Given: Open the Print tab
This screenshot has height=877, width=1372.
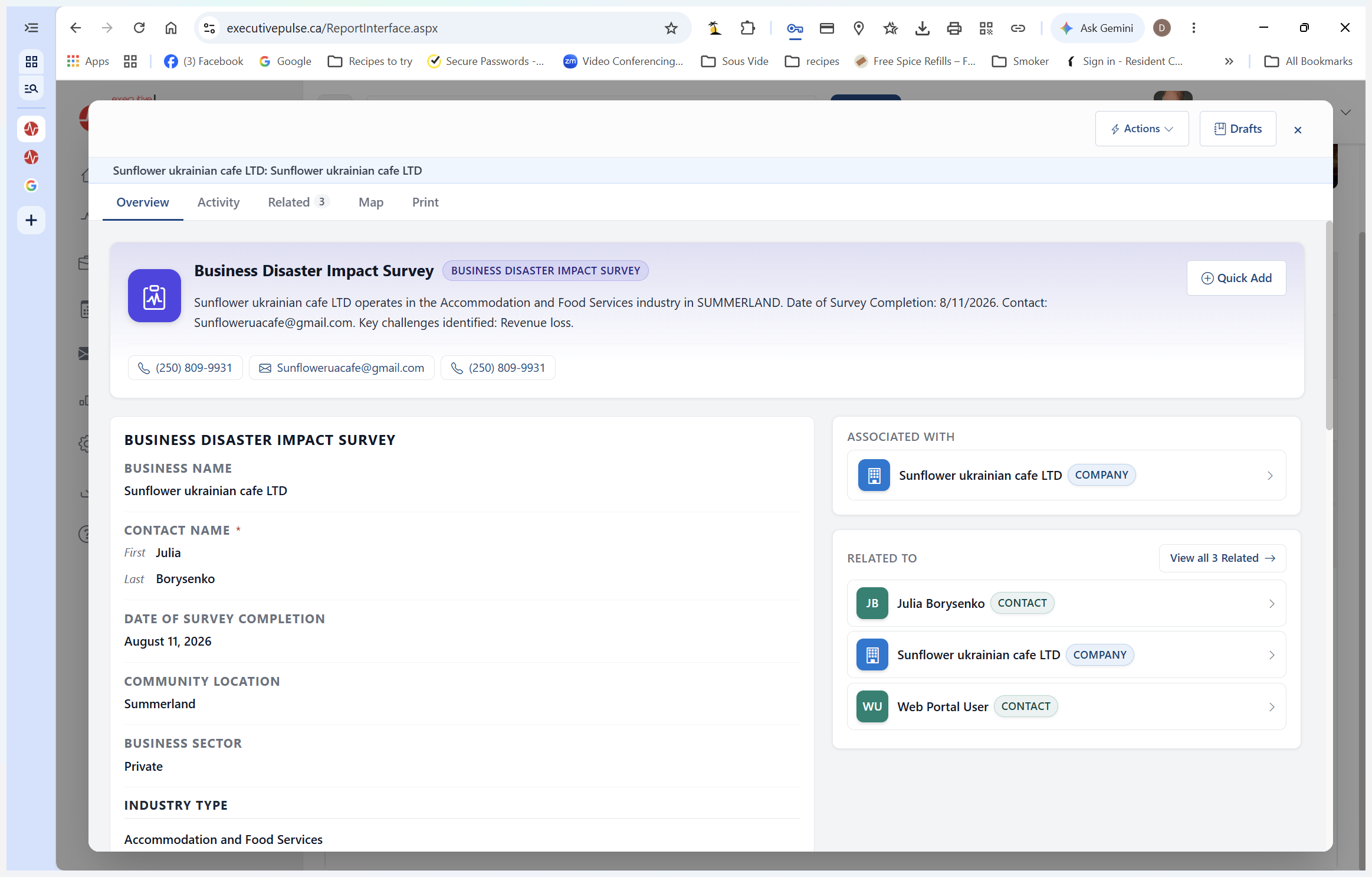Looking at the screenshot, I should pos(425,202).
